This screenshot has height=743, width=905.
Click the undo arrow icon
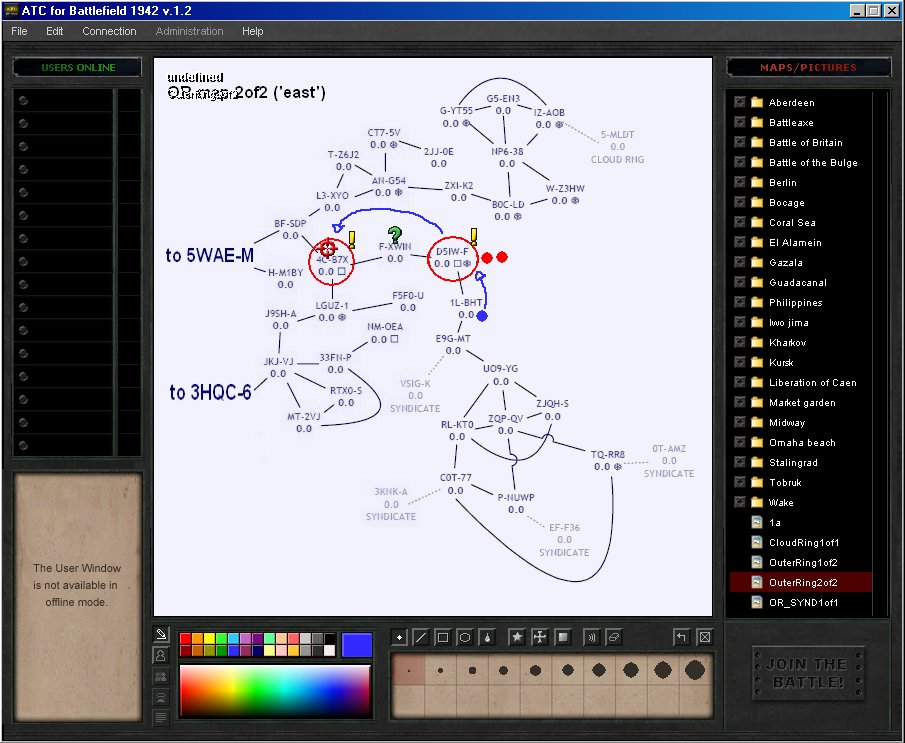click(682, 637)
